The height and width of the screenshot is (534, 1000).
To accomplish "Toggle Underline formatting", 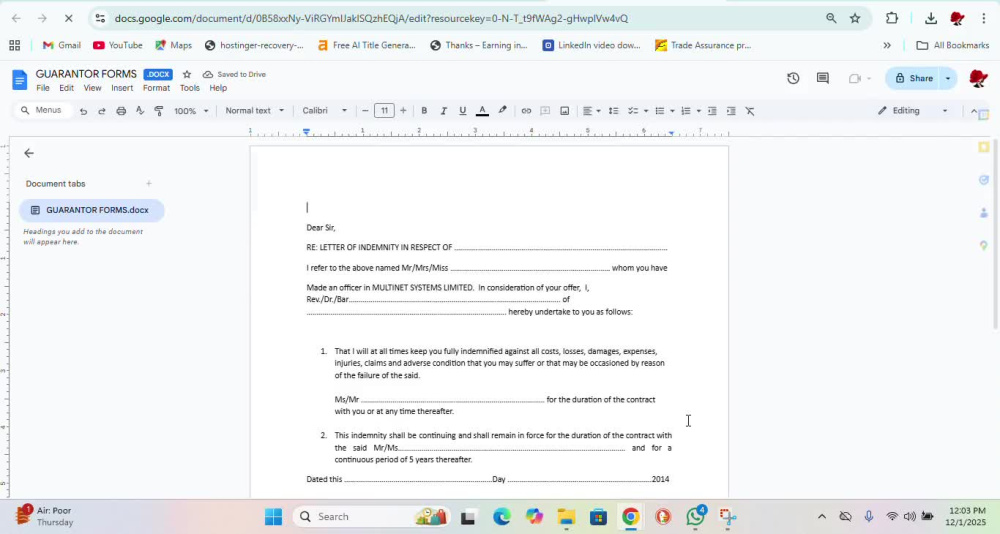I will (x=462, y=111).
